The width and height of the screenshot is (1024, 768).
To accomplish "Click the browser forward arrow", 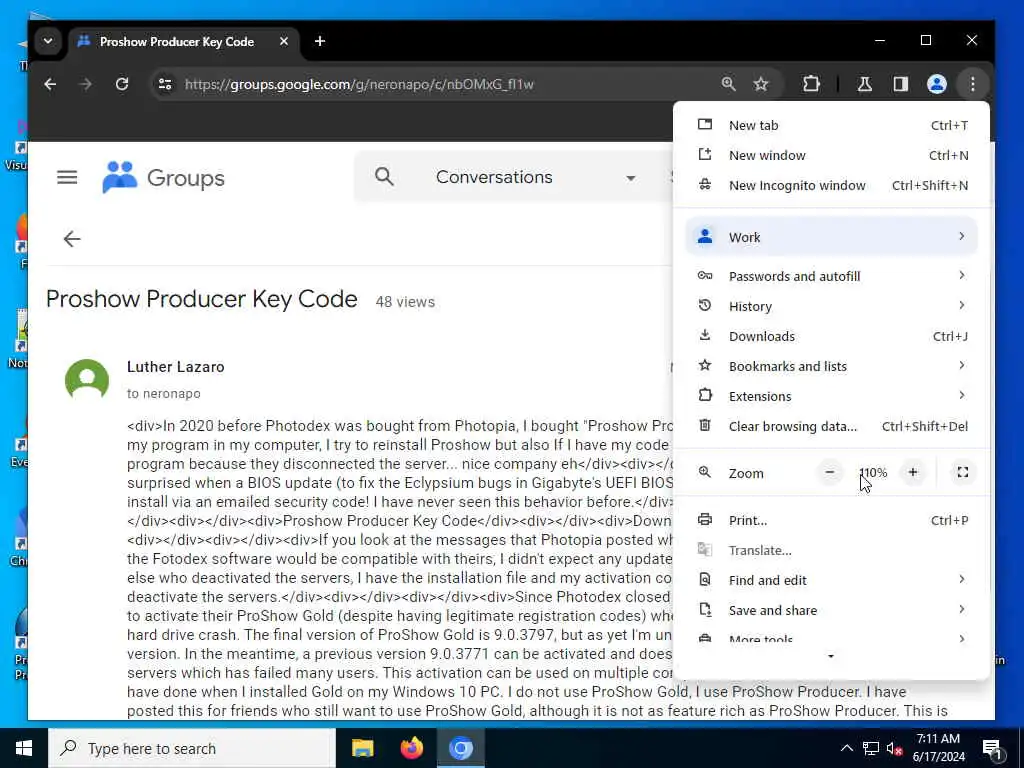I will coord(86,84).
